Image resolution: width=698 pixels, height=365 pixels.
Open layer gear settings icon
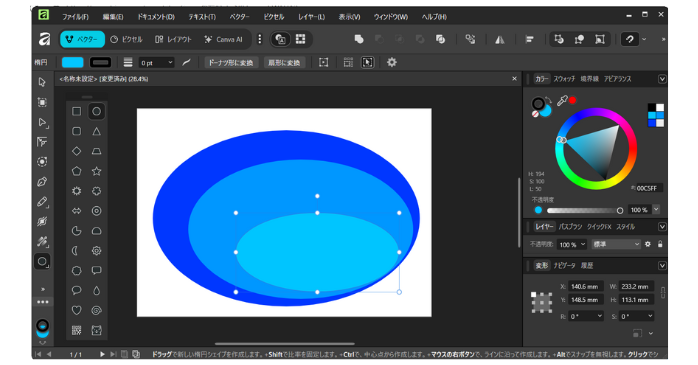(x=648, y=244)
